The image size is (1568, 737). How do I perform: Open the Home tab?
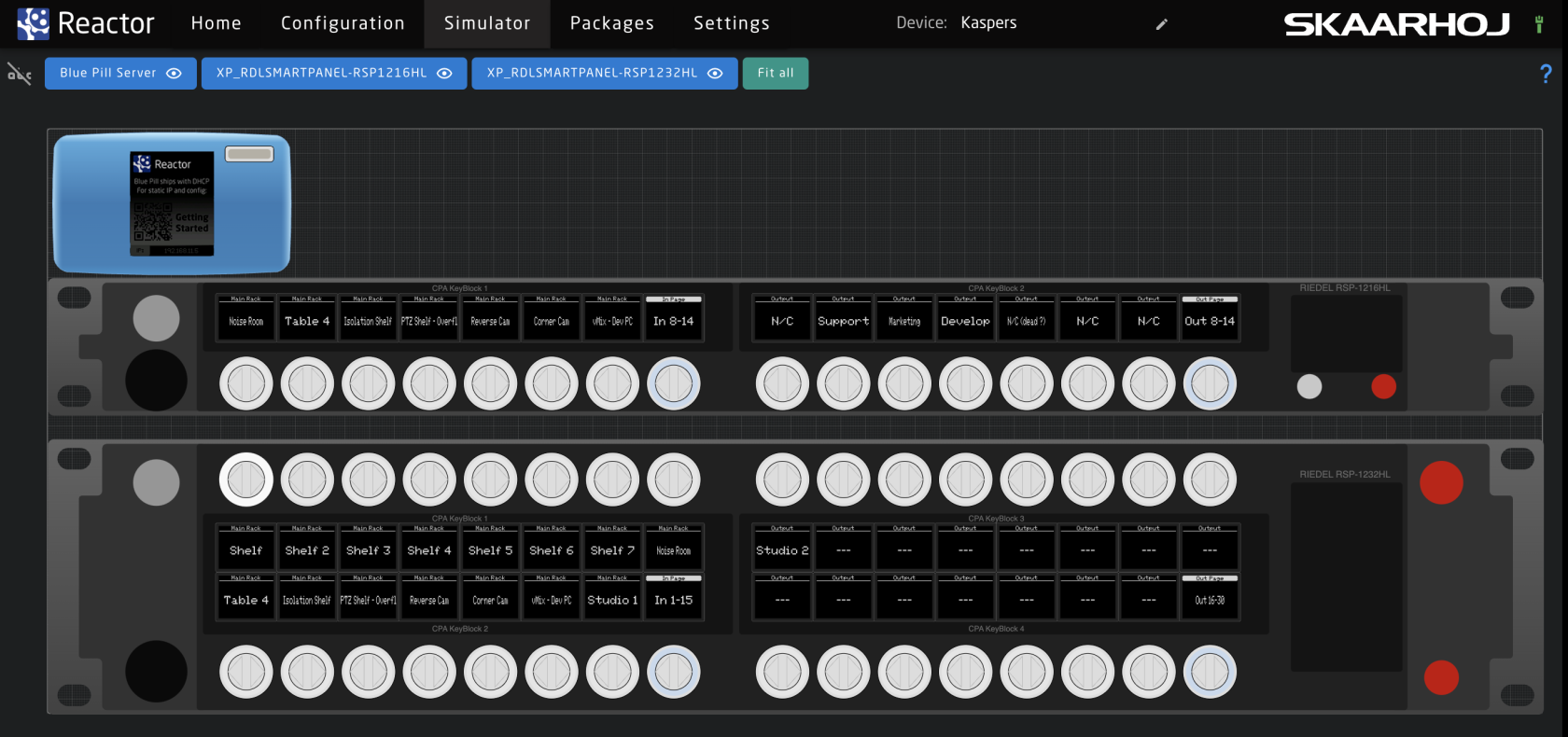(x=217, y=23)
